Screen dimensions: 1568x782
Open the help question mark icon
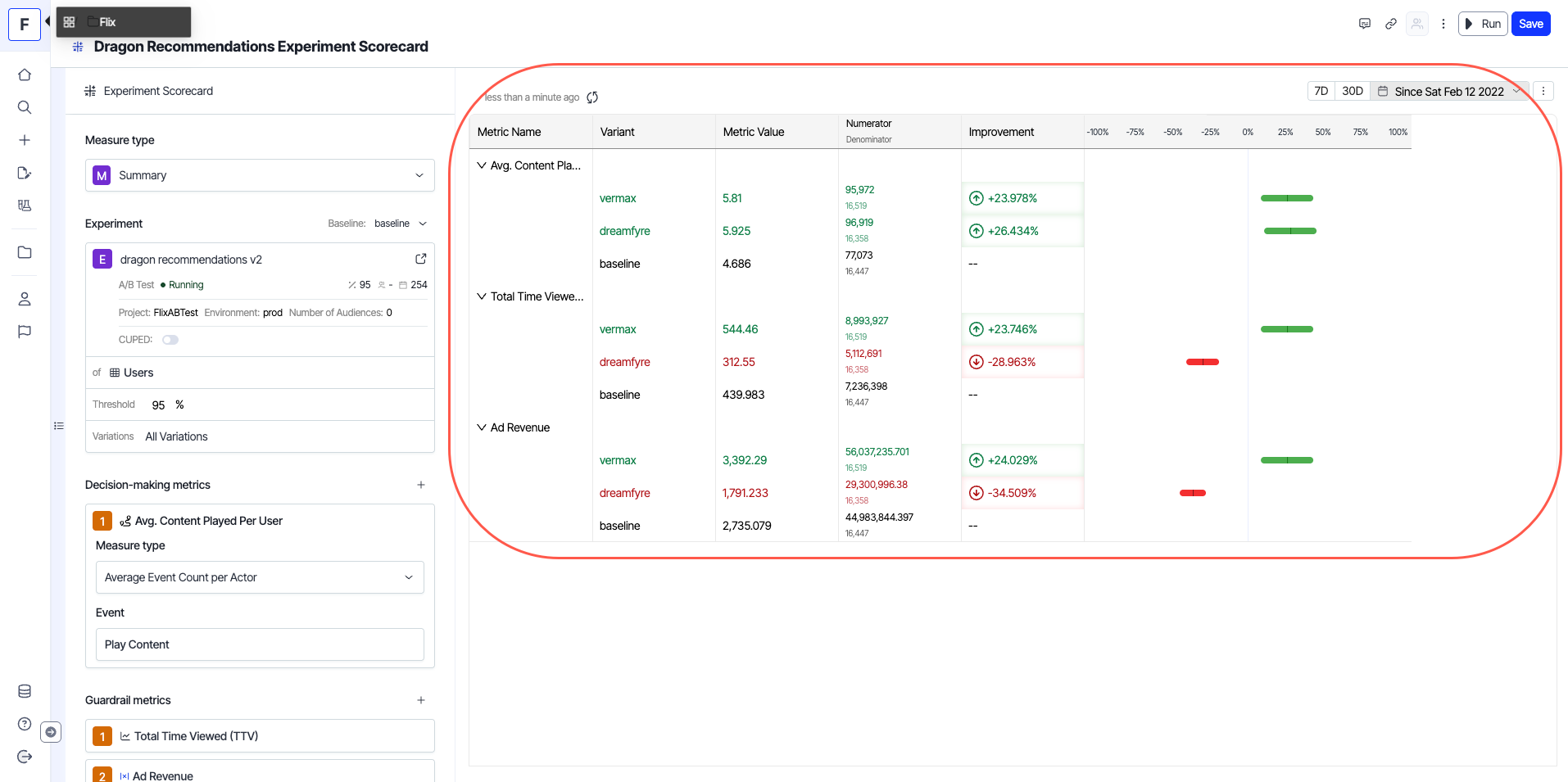[25, 724]
